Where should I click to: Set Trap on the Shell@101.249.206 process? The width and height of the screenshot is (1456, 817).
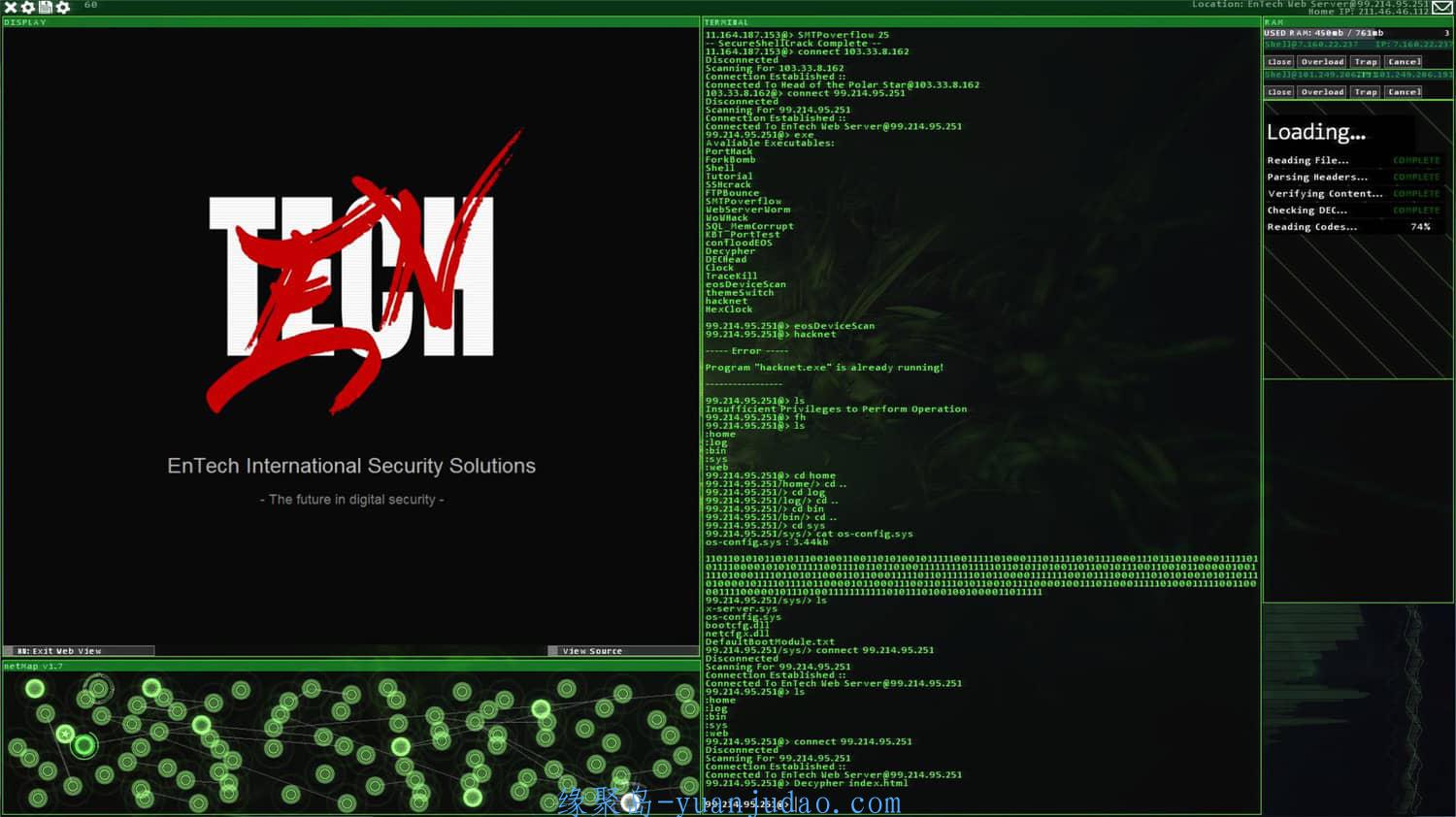1366,92
